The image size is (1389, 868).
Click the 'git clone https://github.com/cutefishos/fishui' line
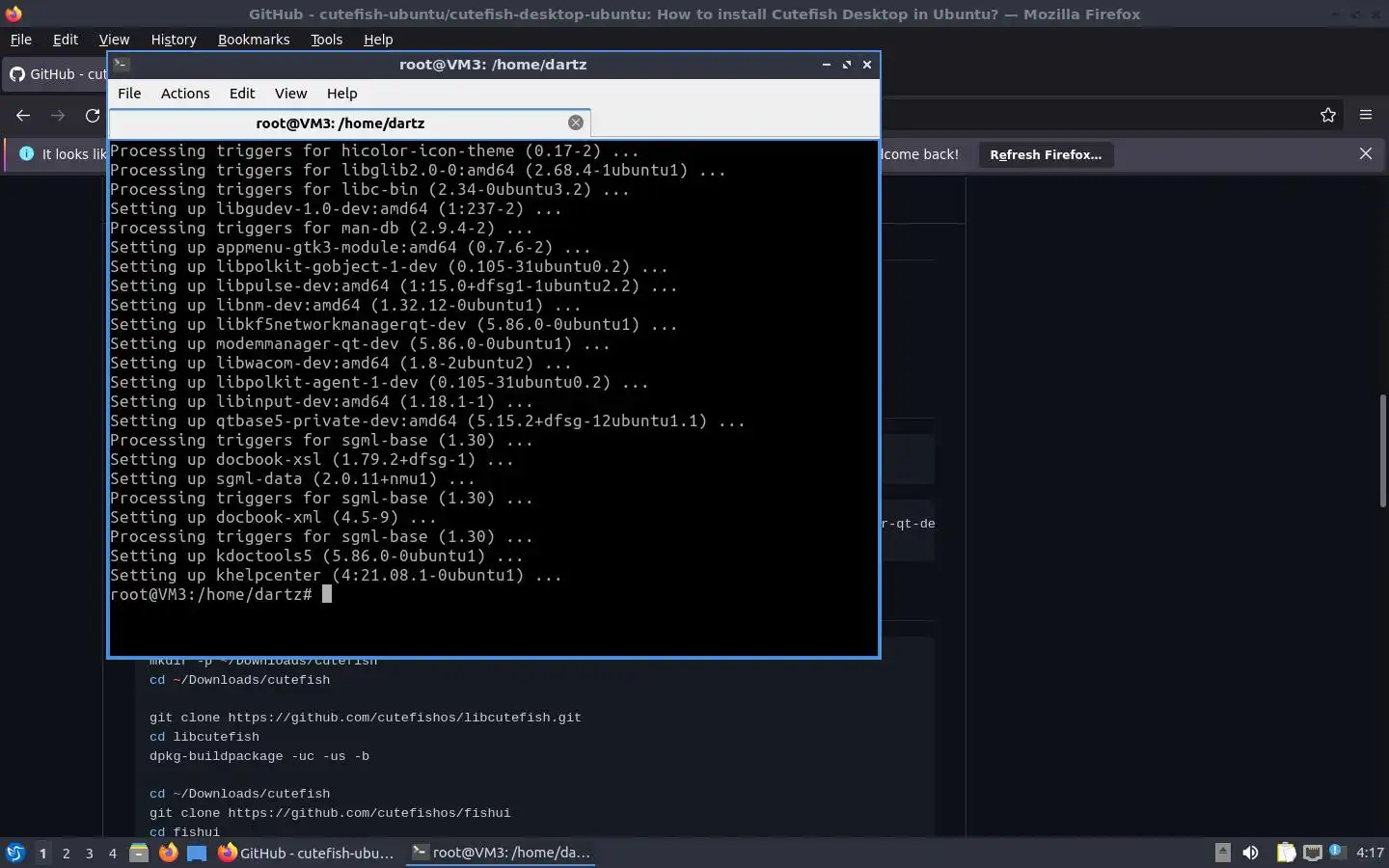coord(330,813)
